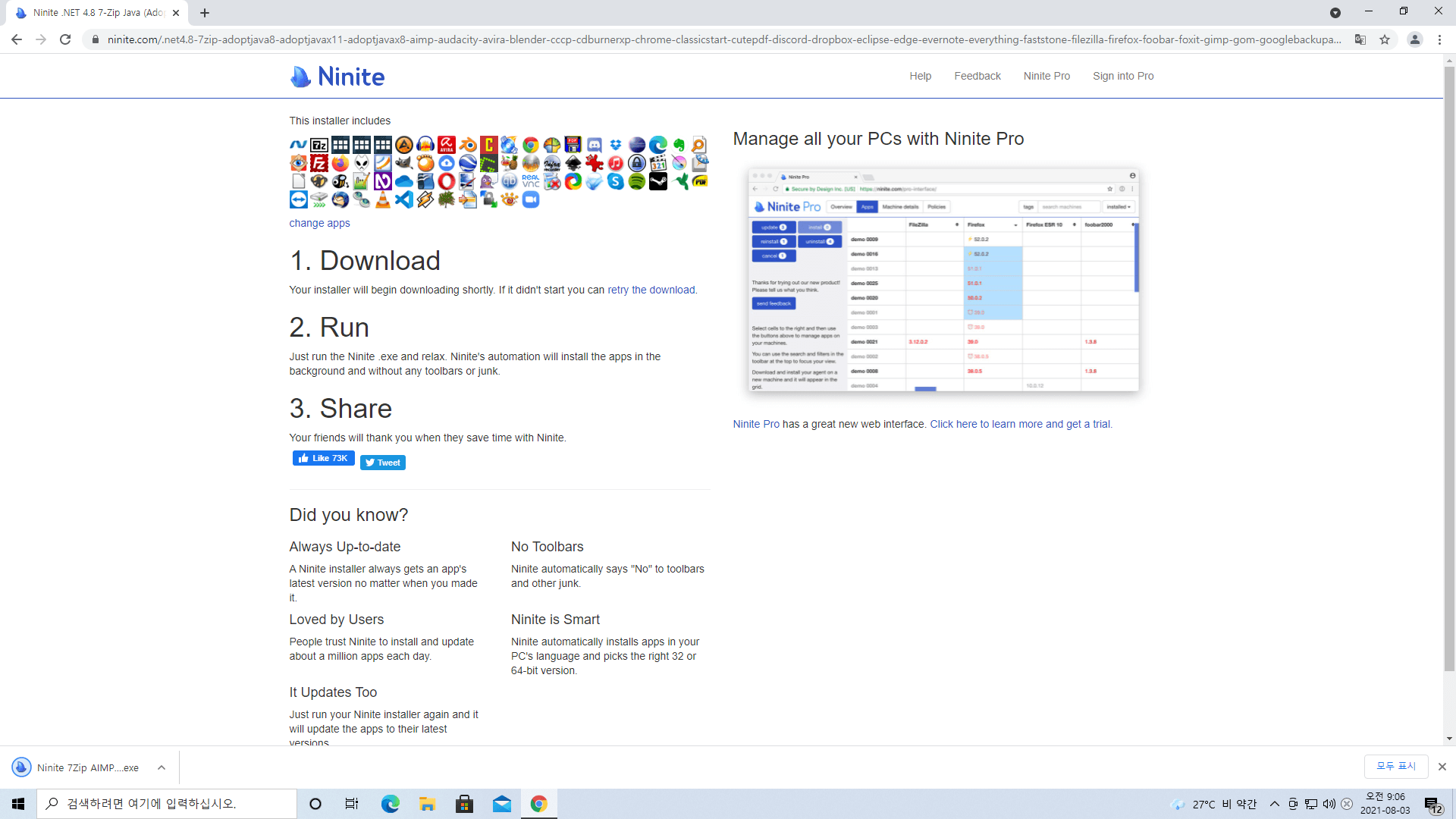Open a new browser tab

(205, 13)
